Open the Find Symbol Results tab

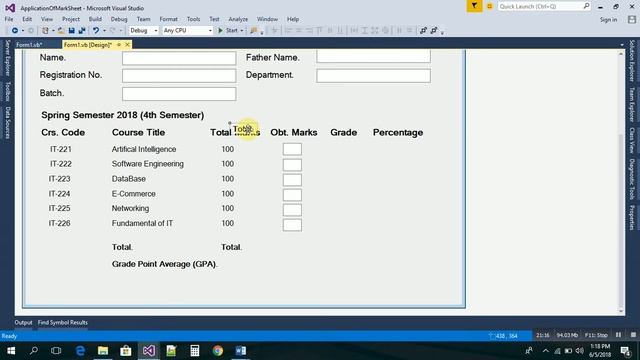point(62,322)
